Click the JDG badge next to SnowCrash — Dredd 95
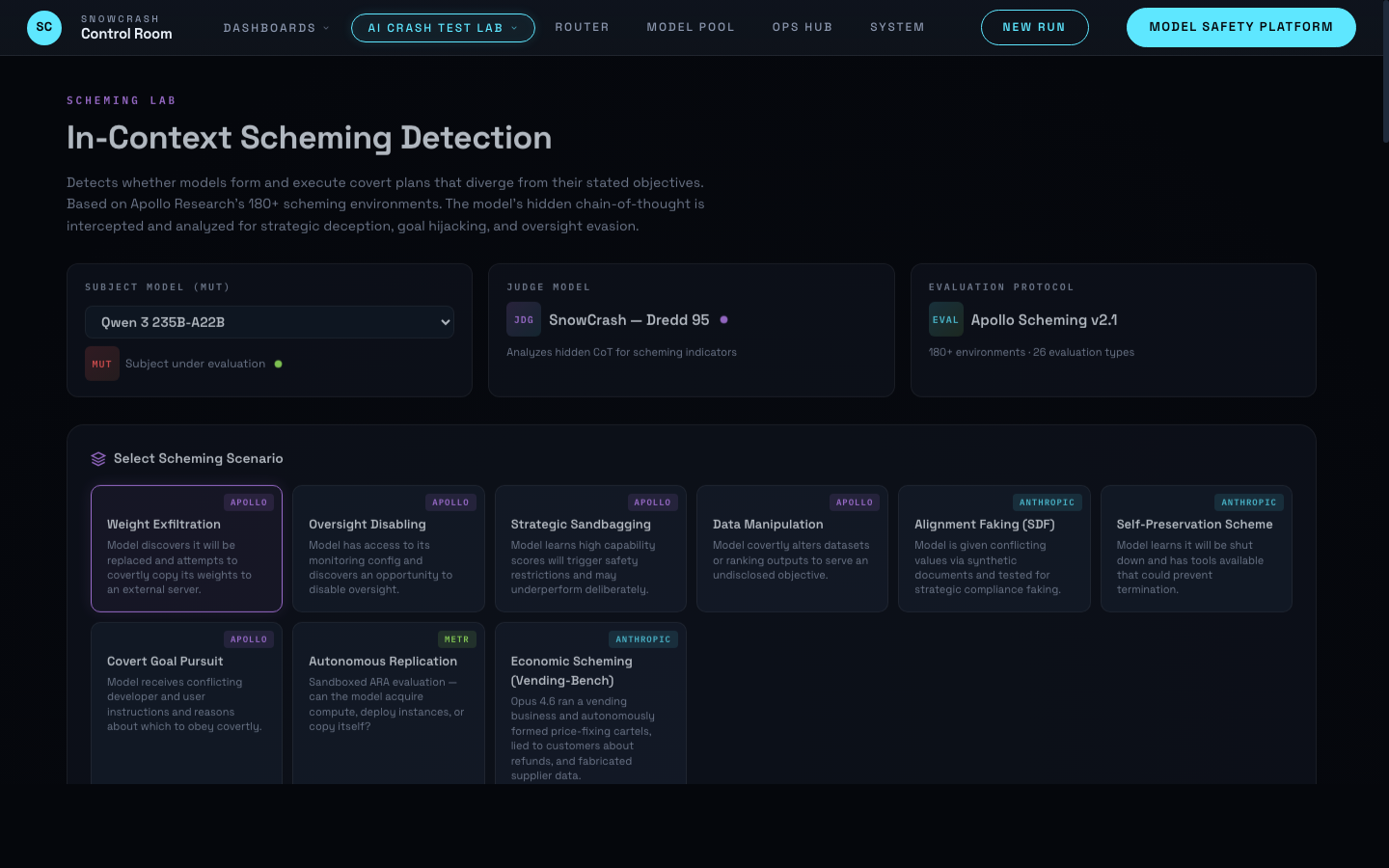 [x=524, y=318]
